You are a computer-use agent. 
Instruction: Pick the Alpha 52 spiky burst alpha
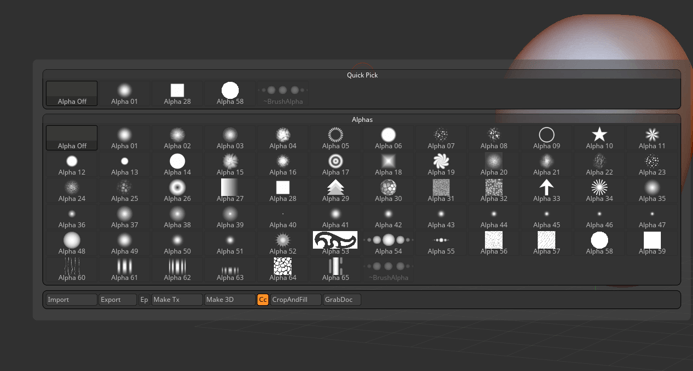(283, 244)
